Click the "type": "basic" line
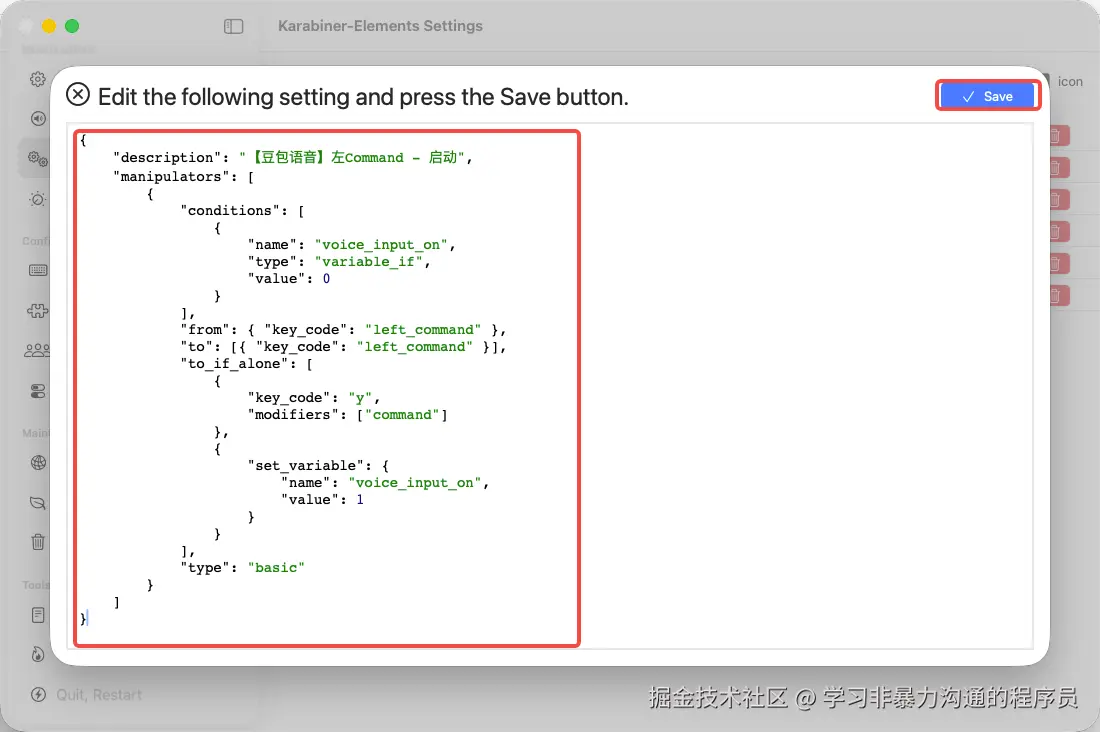The height and width of the screenshot is (732, 1100). 242,568
